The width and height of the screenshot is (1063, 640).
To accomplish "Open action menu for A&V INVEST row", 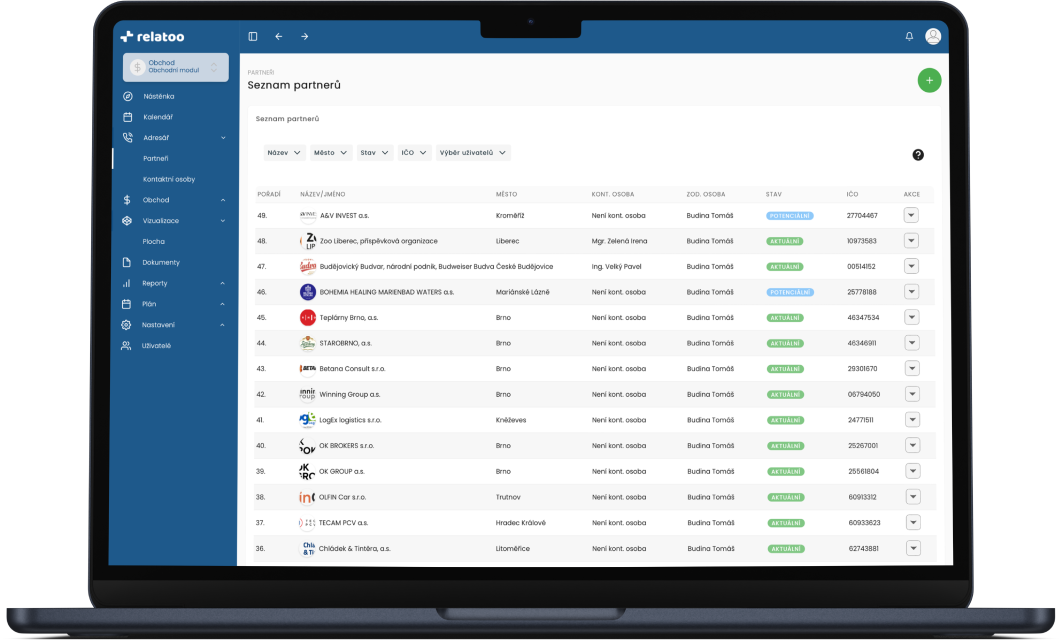I will 911,215.
